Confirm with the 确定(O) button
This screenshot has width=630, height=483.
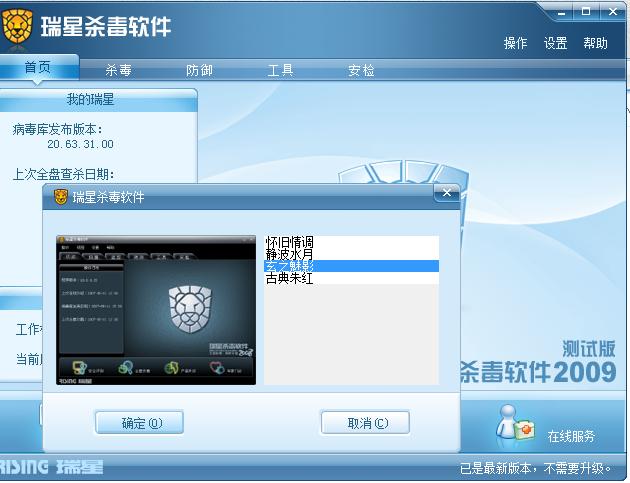(x=139, y=423)
